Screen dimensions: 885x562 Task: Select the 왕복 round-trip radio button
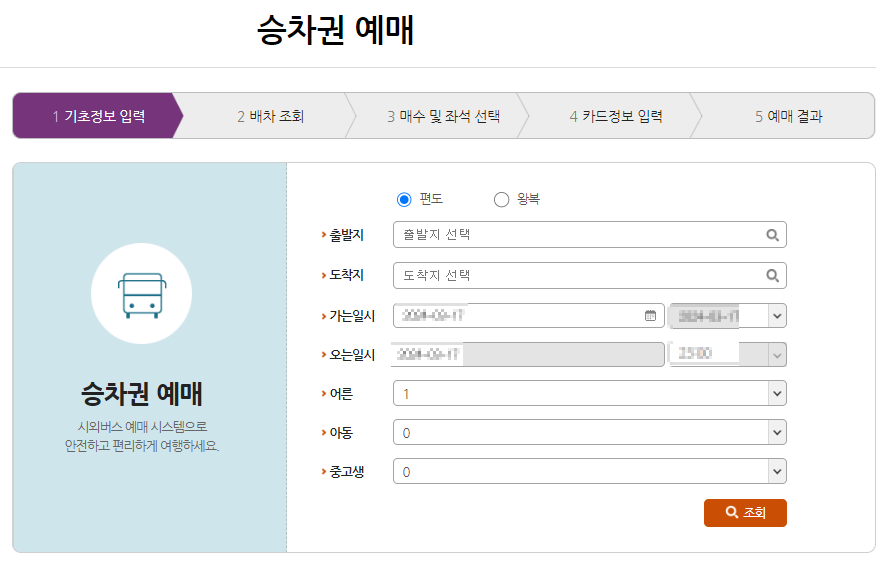click(501, 200)
